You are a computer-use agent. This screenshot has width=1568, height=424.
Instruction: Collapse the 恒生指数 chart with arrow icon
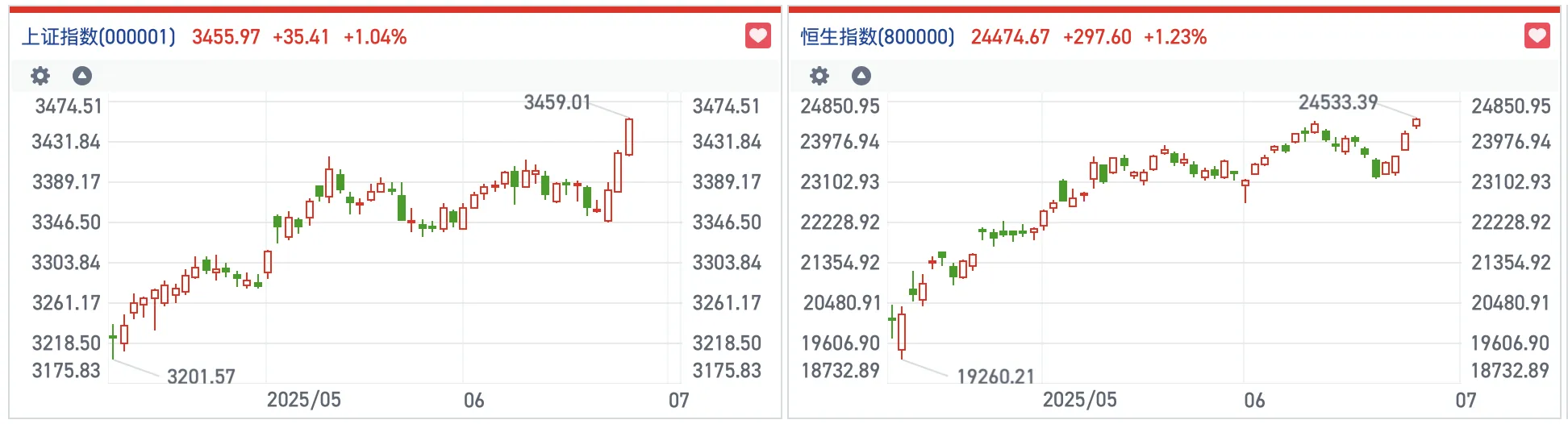(861, 76)
